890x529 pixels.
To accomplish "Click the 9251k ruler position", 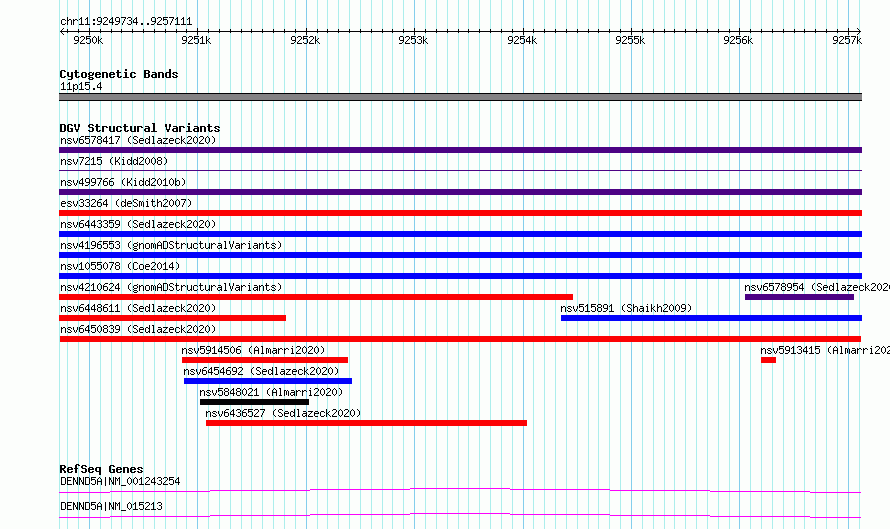I will coord(196,40).
